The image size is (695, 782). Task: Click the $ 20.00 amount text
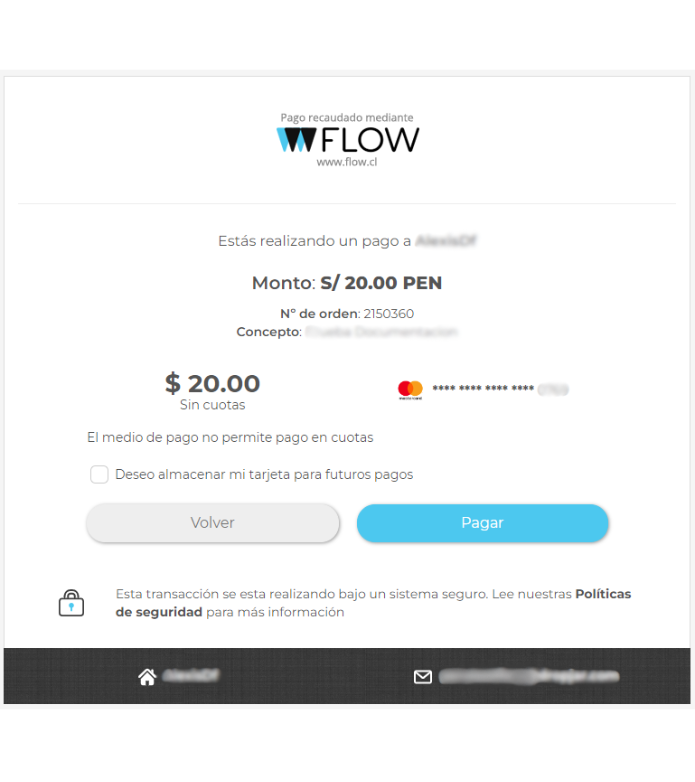pos(212,384)
